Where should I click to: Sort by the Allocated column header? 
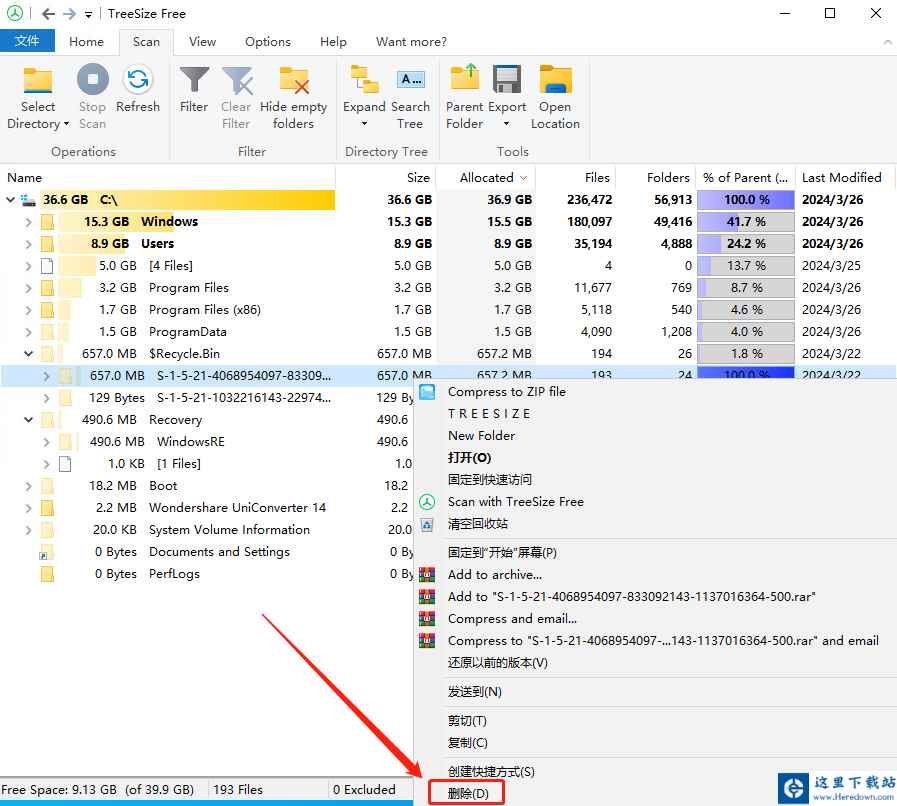coord(487,178)
